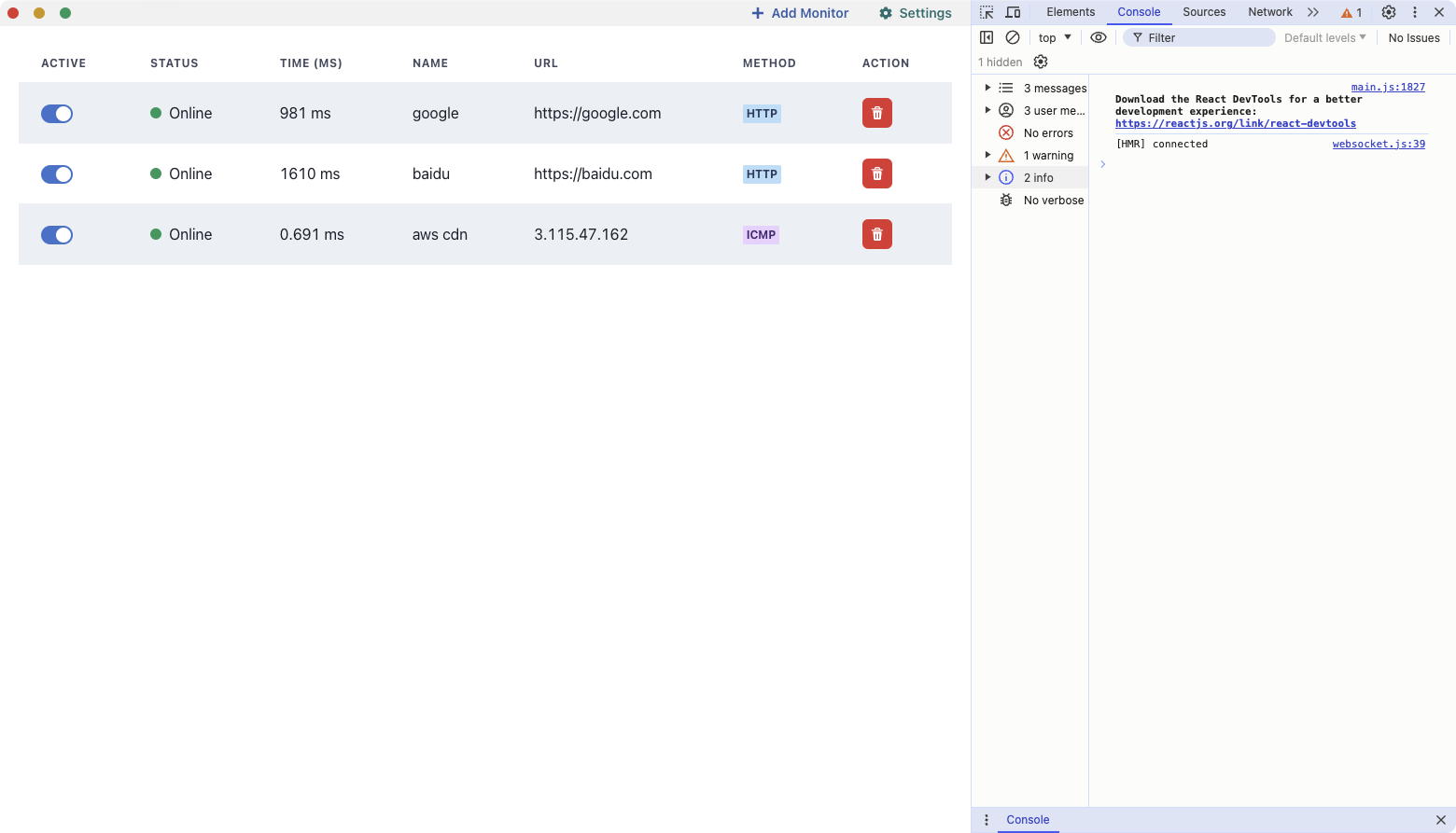Clear console icon
This screenshot has width=1456, height=833.
coord(1013,37)
